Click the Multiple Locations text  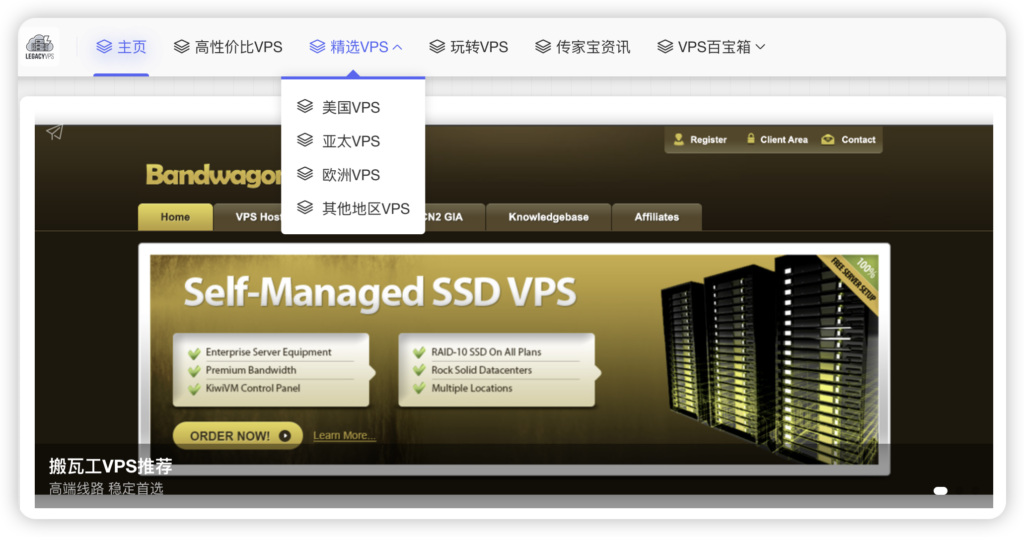[472, 388]
